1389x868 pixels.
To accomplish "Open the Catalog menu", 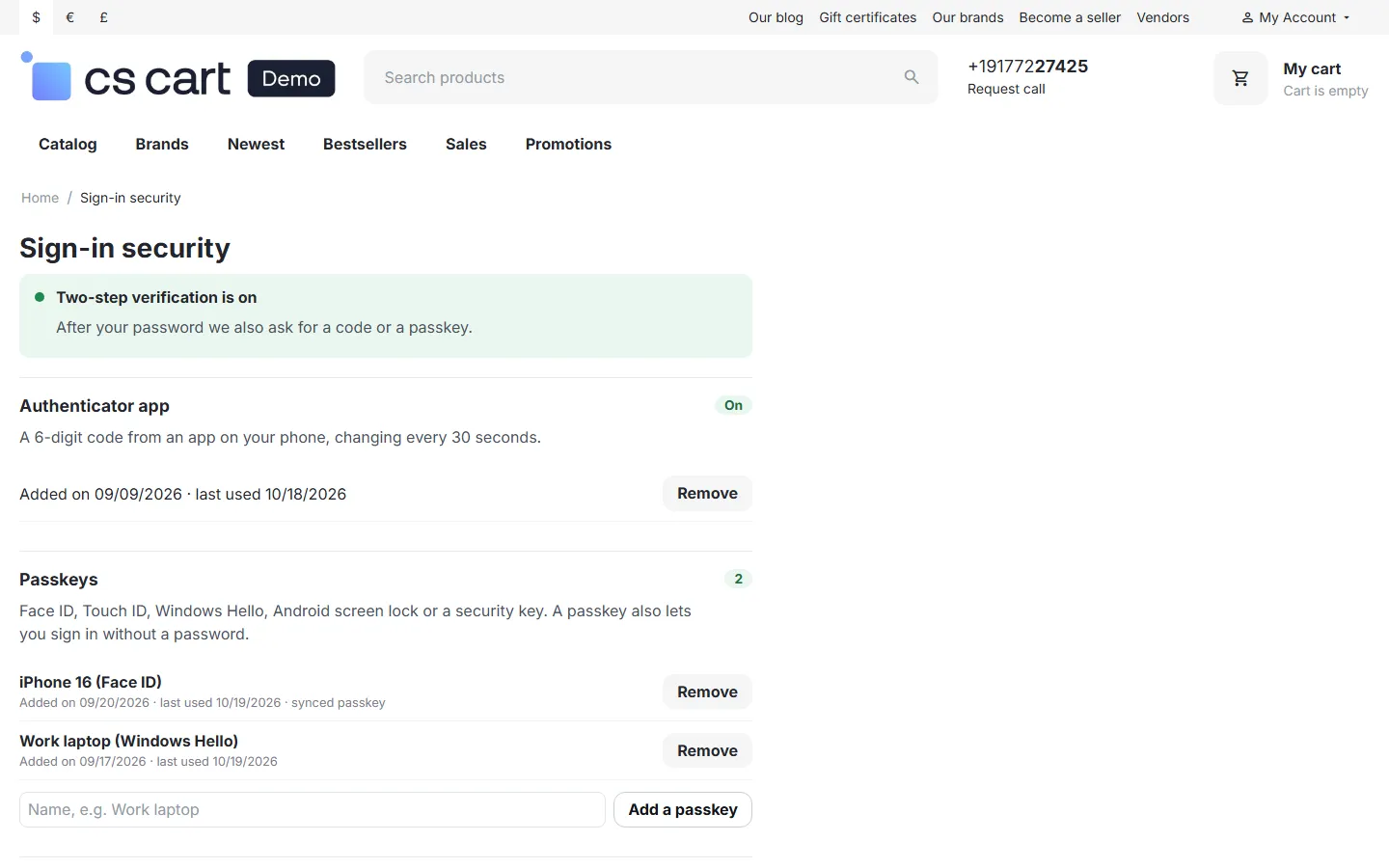I will point(68,144).
